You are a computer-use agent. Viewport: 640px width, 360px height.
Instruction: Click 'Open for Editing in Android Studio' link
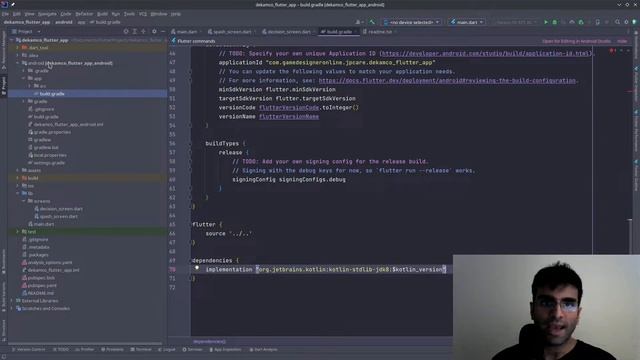[576, 41]
